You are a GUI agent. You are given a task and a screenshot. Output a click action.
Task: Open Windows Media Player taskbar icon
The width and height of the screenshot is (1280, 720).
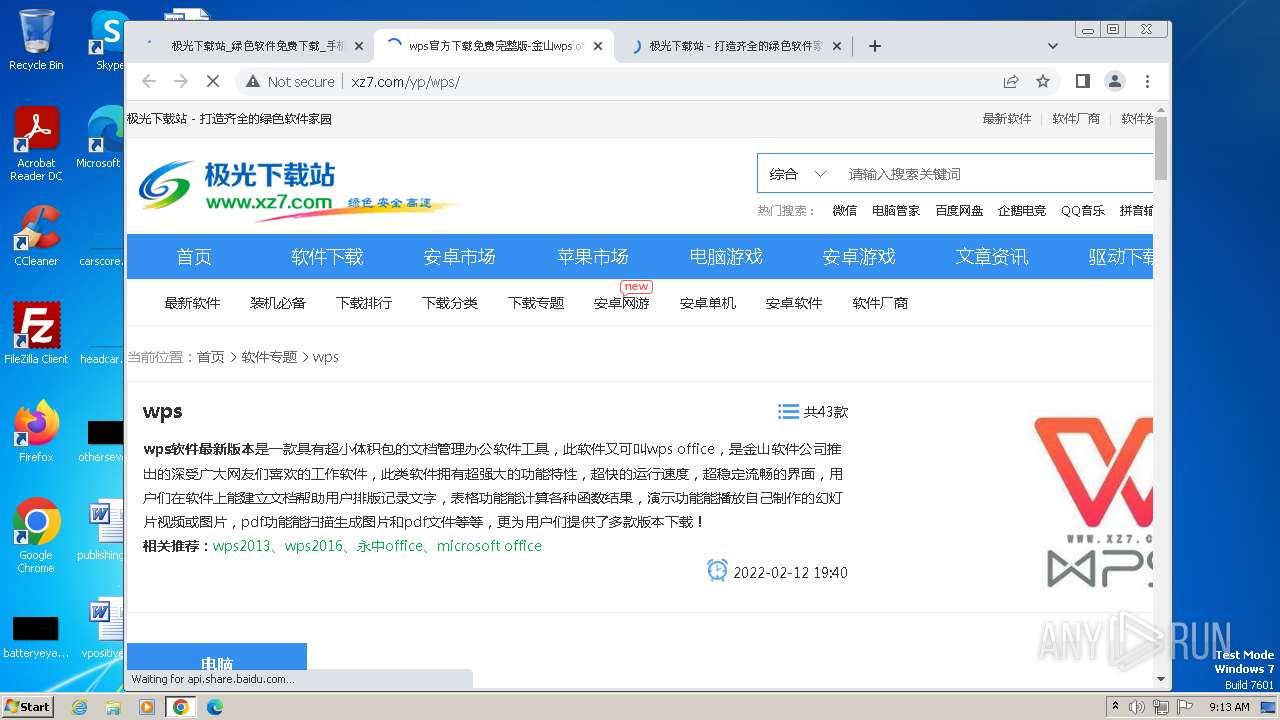coord(147,707)
